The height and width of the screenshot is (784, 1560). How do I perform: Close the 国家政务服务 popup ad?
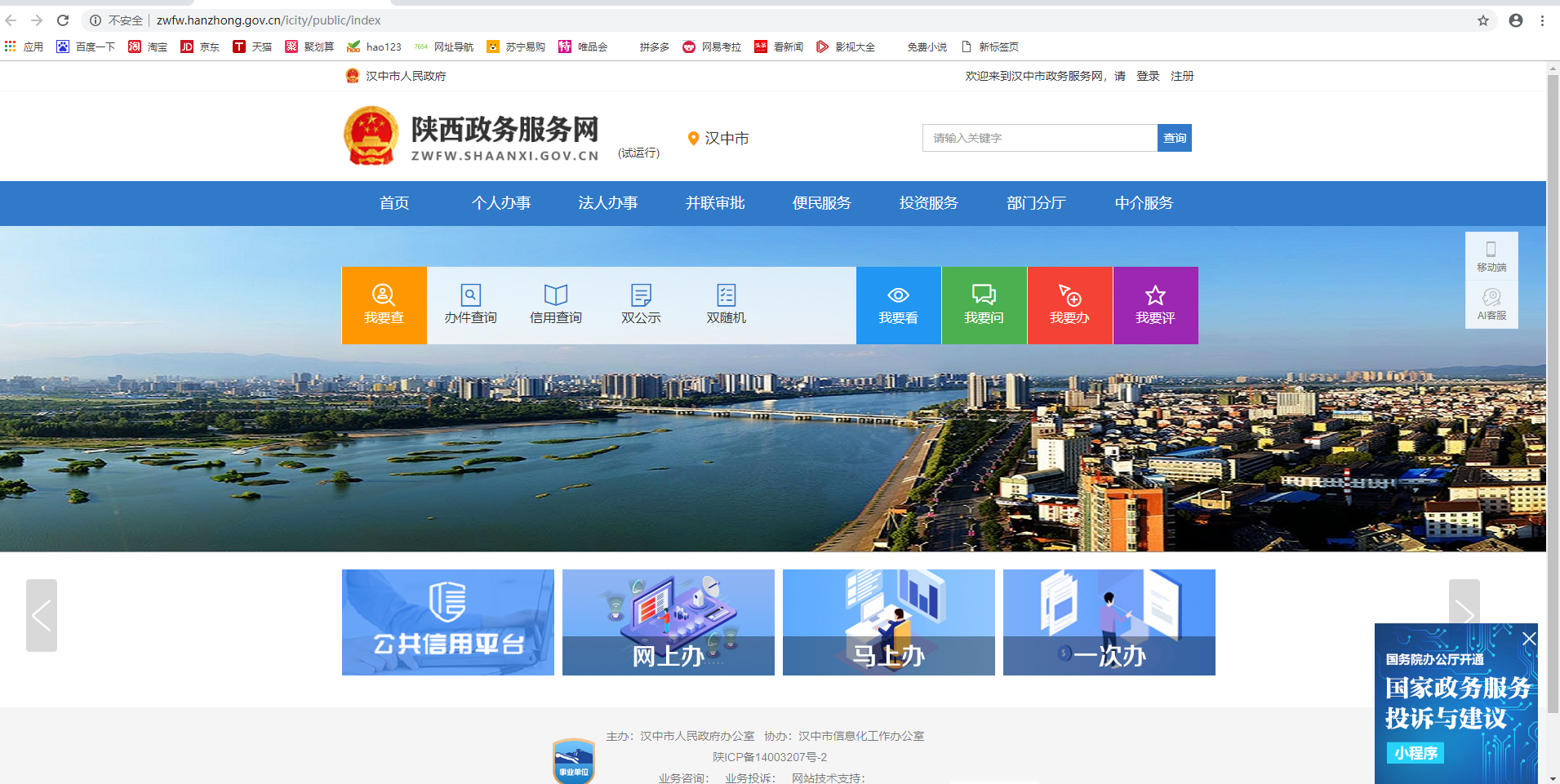pyautogui.click(x=1529, y=639)
